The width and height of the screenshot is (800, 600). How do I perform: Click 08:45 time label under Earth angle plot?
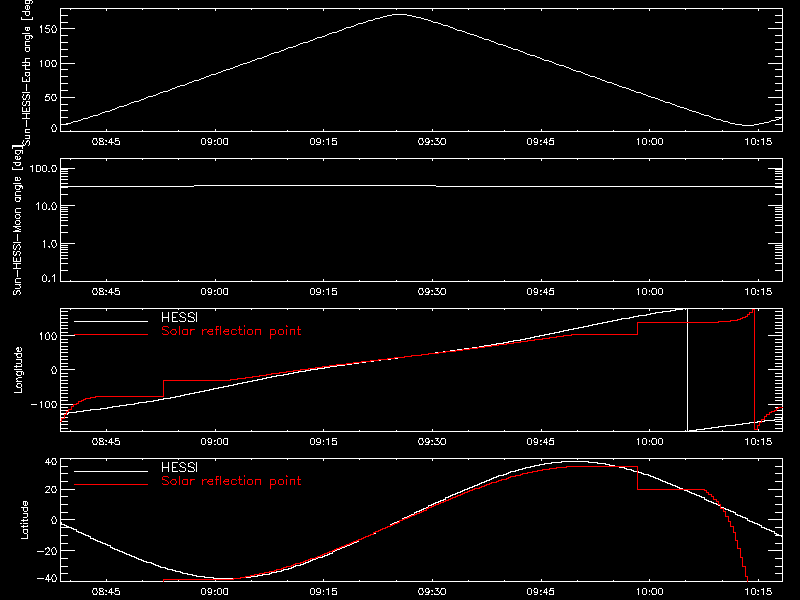(x=106, y=142)
